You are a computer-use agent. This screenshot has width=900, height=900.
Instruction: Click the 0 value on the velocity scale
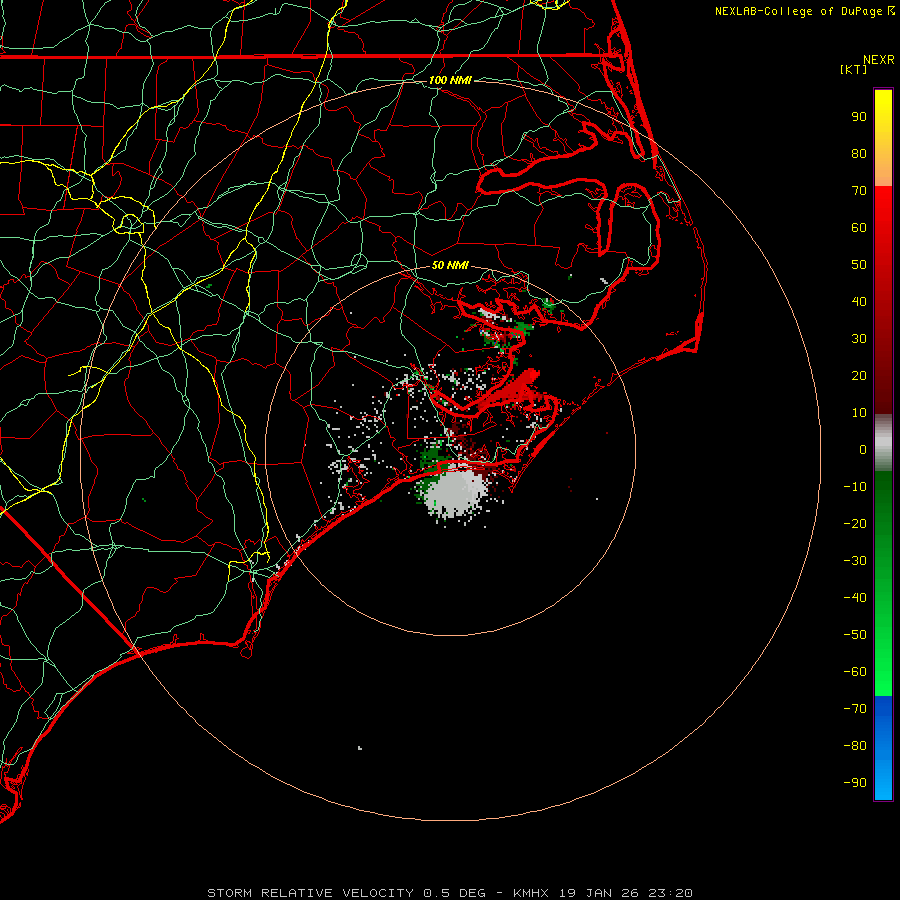click(x=863, y=449)
